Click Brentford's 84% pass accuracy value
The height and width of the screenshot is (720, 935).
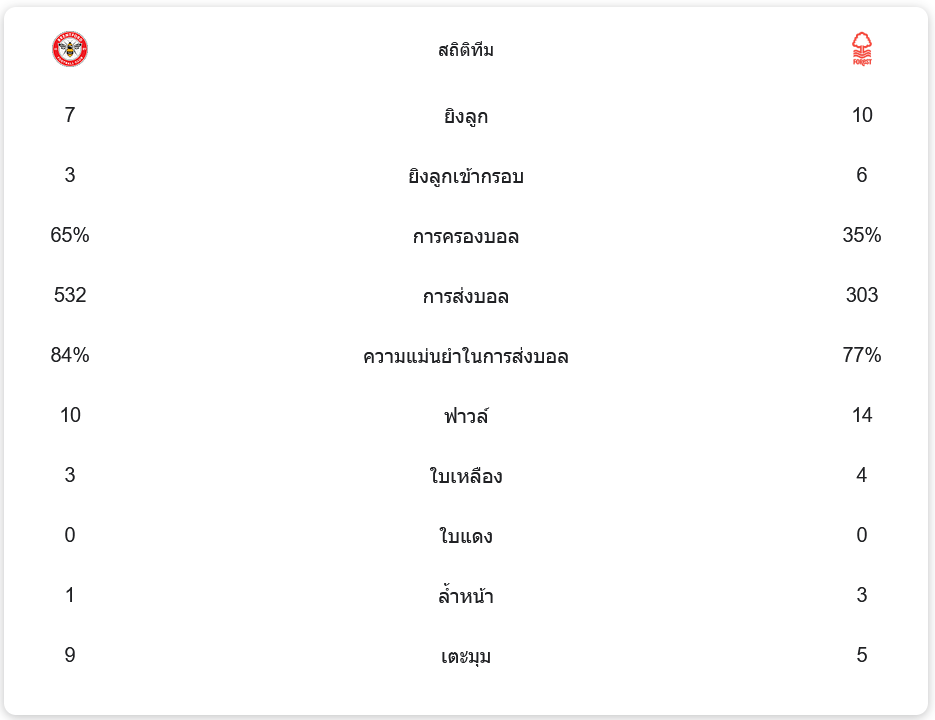[x=70, y=355]
